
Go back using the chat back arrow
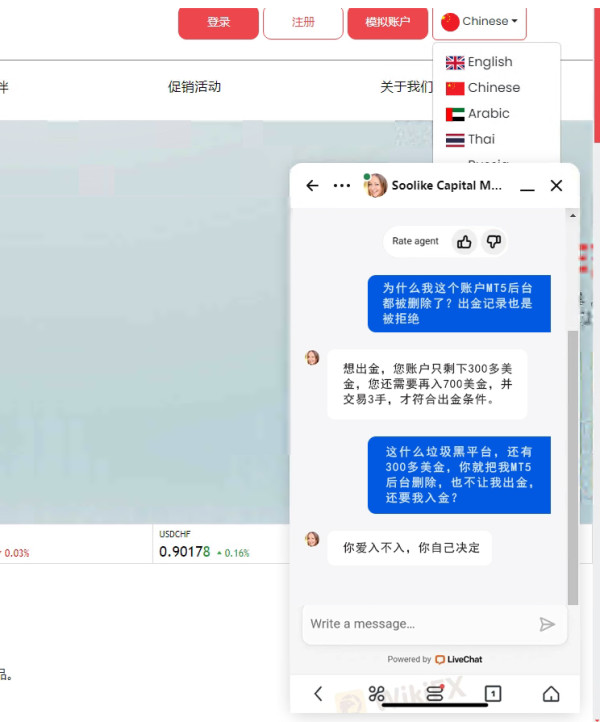pos(312,186)
